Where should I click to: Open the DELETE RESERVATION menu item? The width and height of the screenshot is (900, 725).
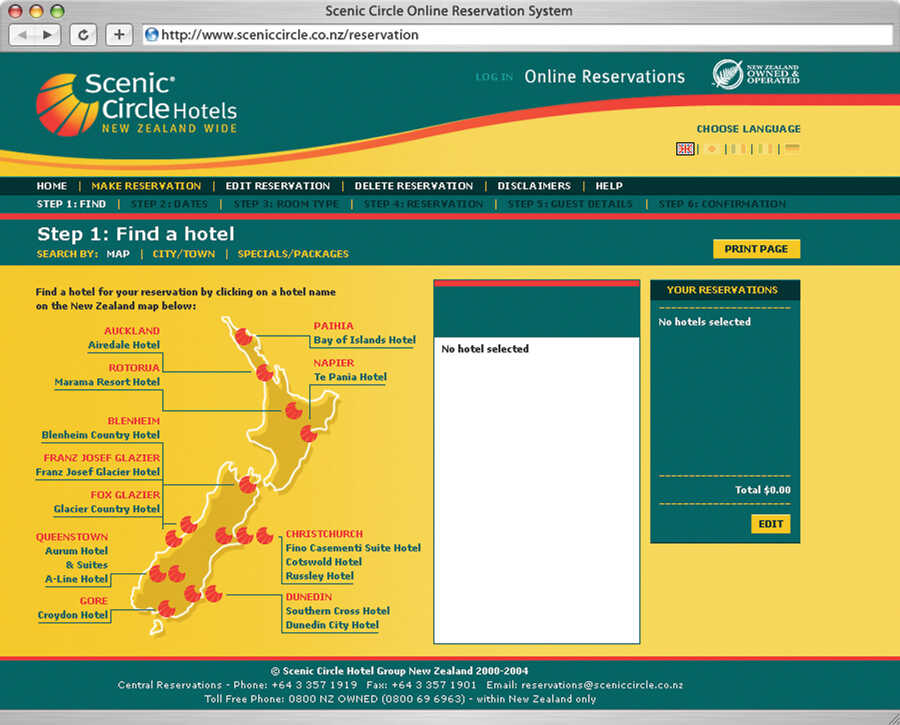[414, 186]
